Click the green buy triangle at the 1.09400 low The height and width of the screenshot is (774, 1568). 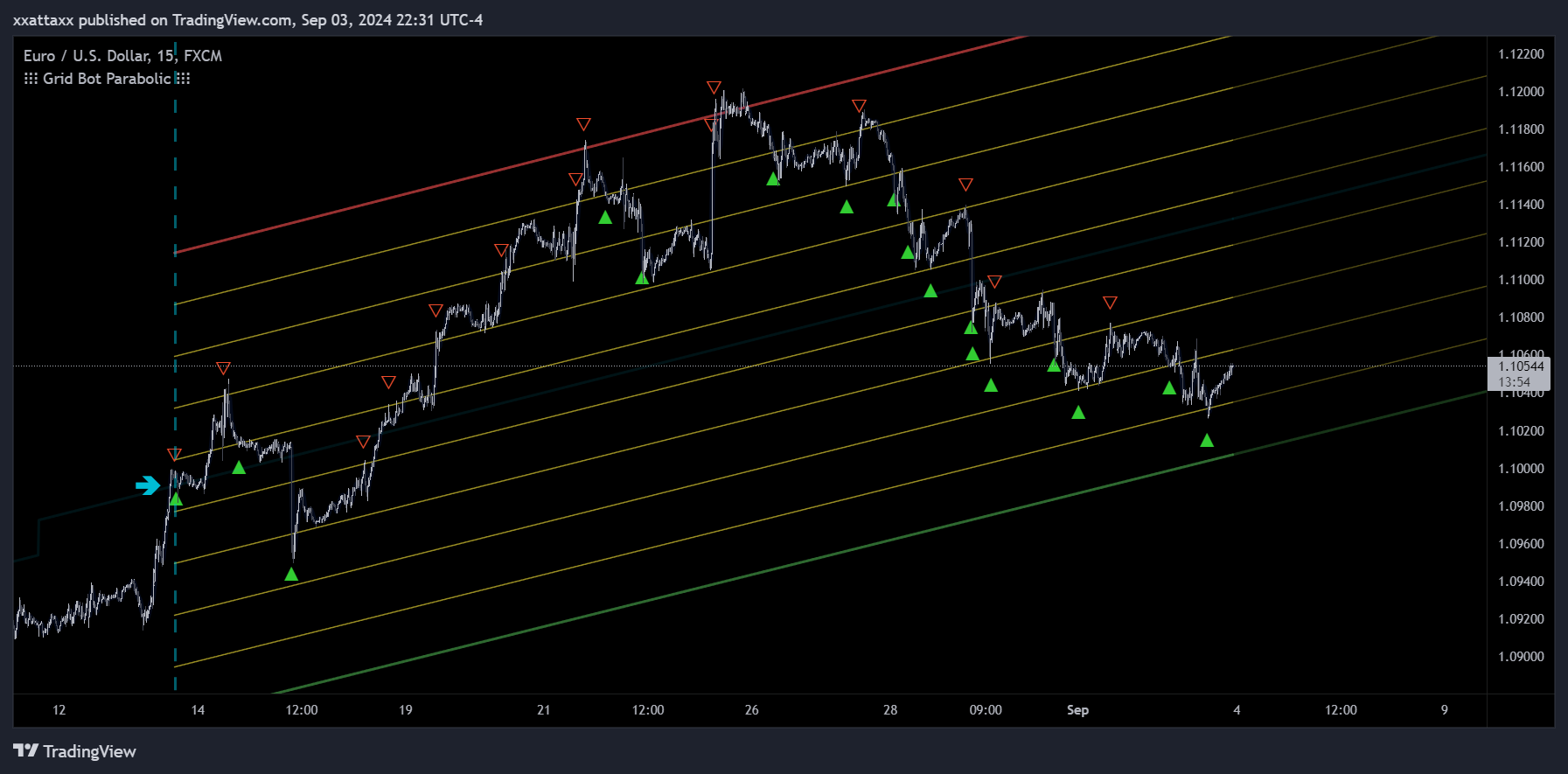click(x=291, y=574)
